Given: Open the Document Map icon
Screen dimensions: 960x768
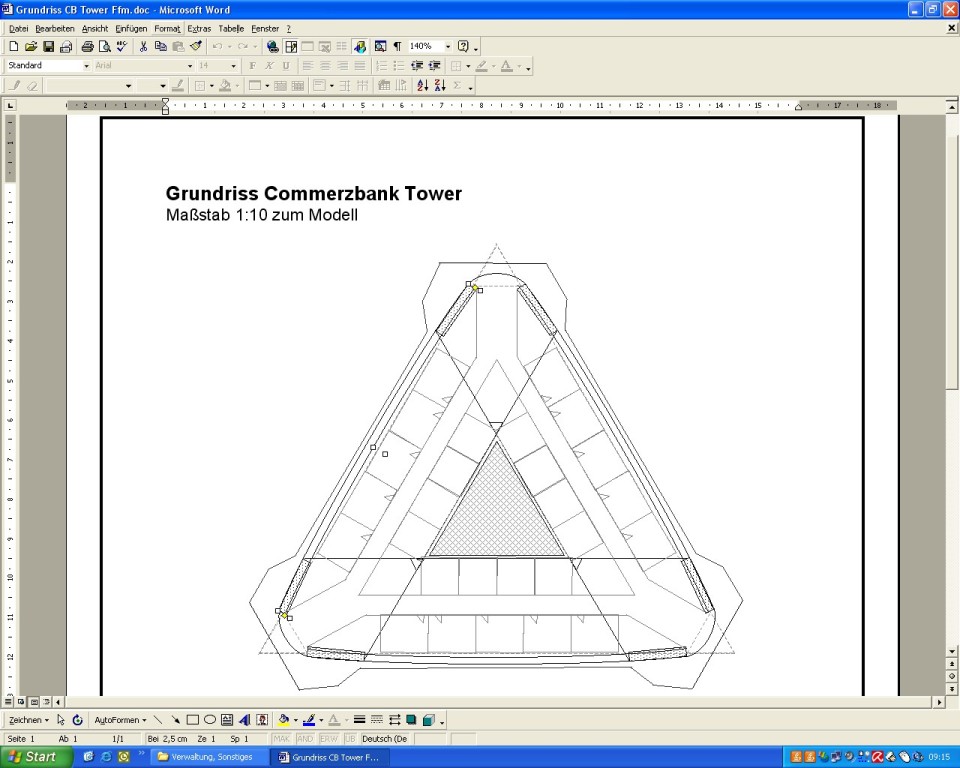Looking at the screenshot, I should tap(380, 47).
